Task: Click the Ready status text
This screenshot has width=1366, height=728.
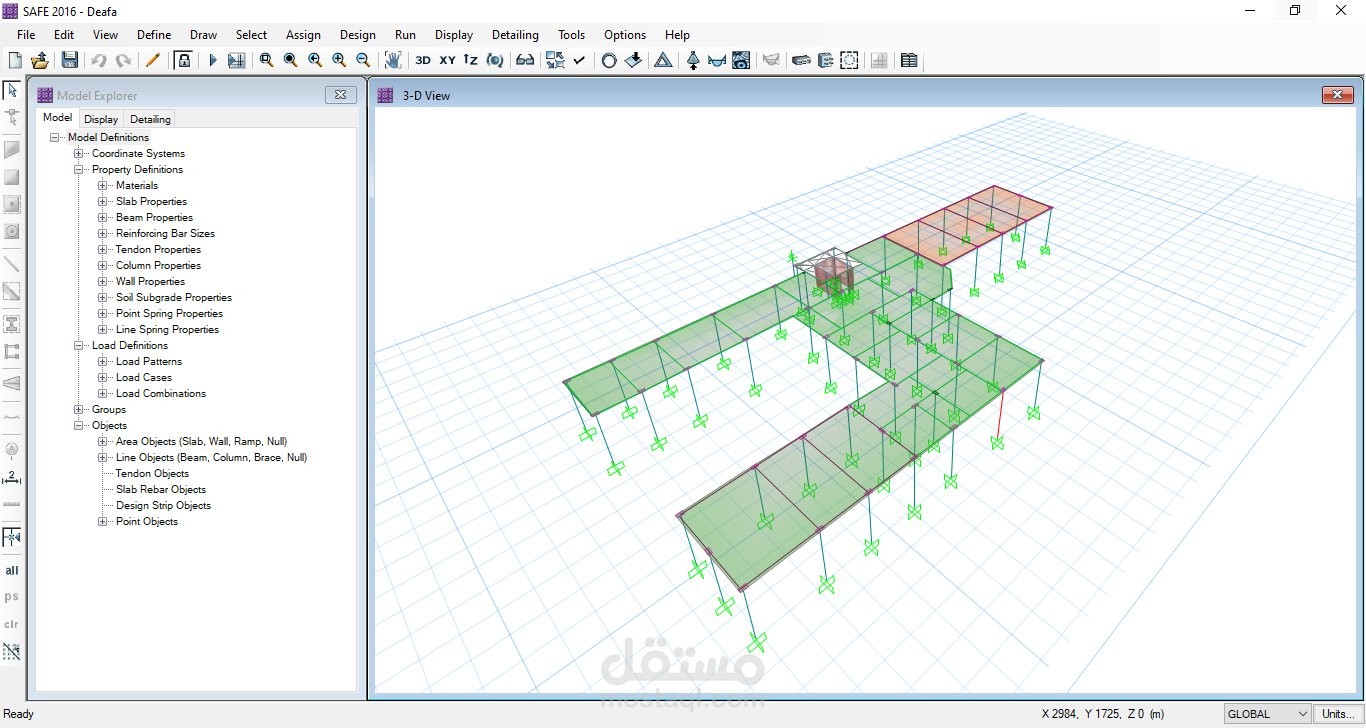Action: (19, 714)
